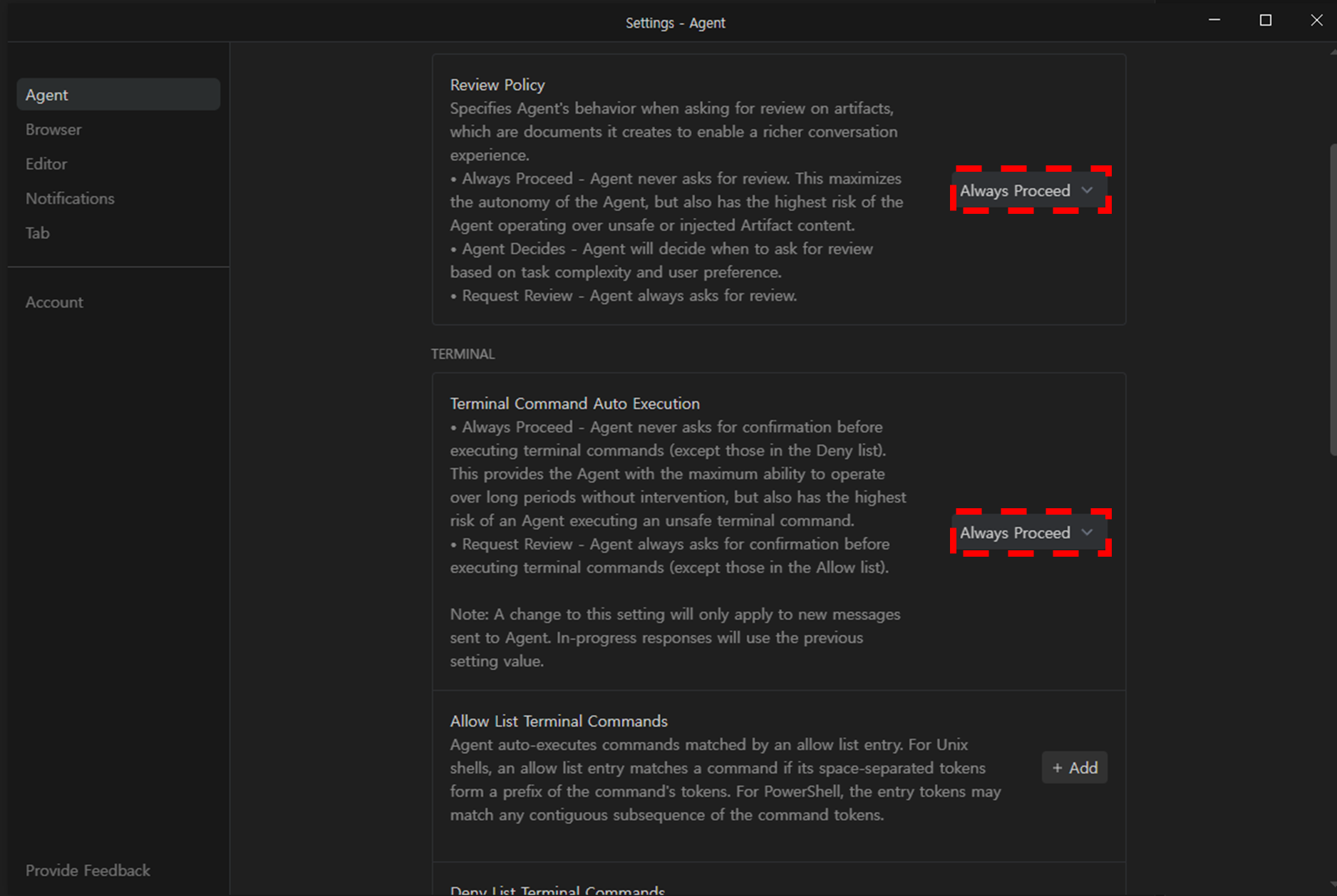
Task: Click the Provide Feedback link
Action: 88,870
